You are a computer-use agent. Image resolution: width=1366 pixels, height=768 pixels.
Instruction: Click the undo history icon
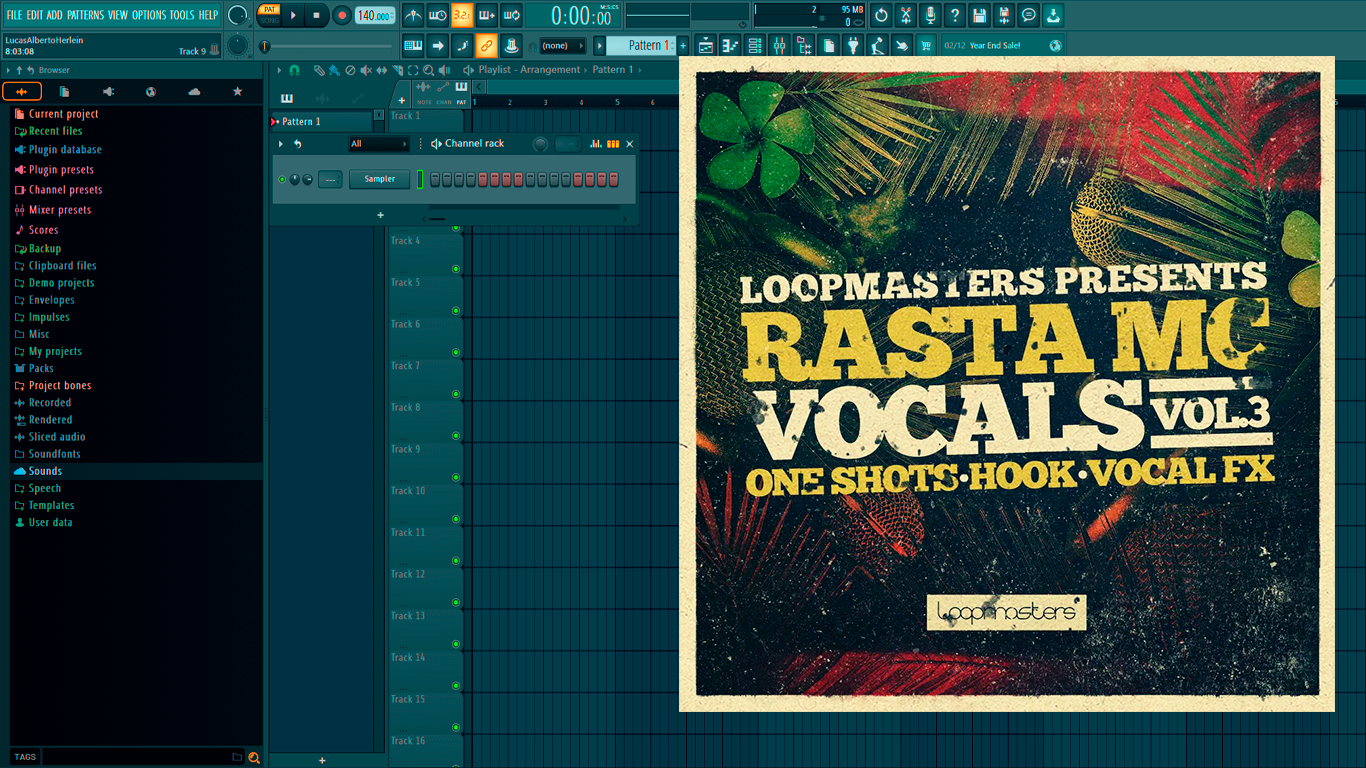point(881,15)
